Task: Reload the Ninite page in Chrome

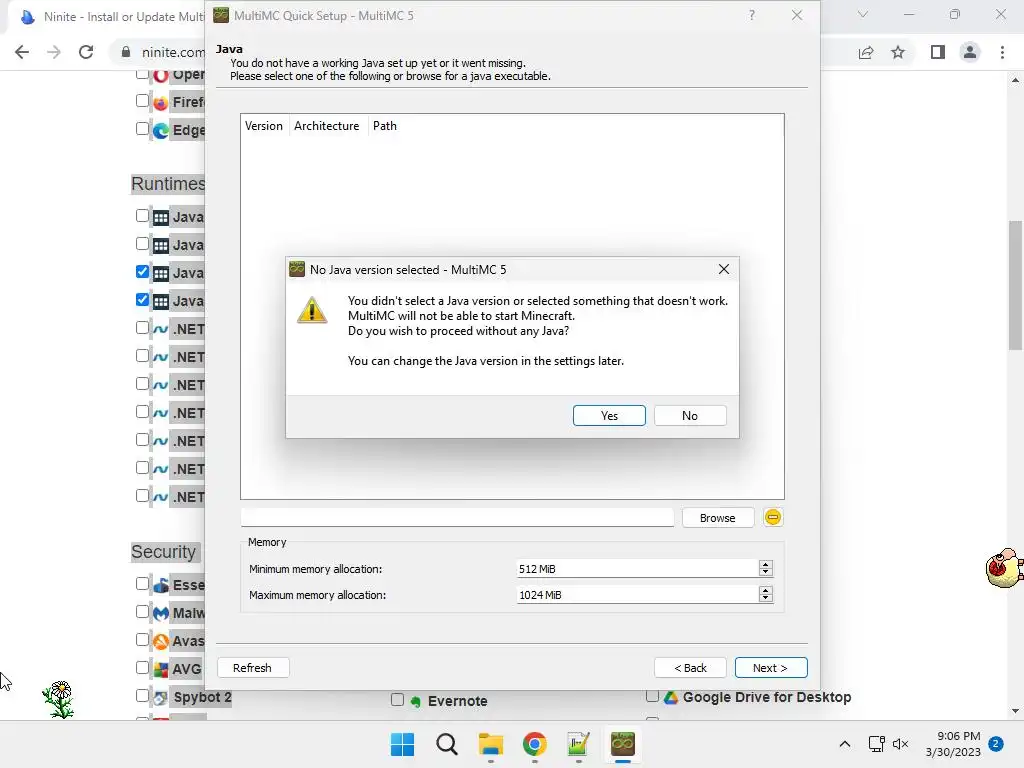Action: (86, 52)
